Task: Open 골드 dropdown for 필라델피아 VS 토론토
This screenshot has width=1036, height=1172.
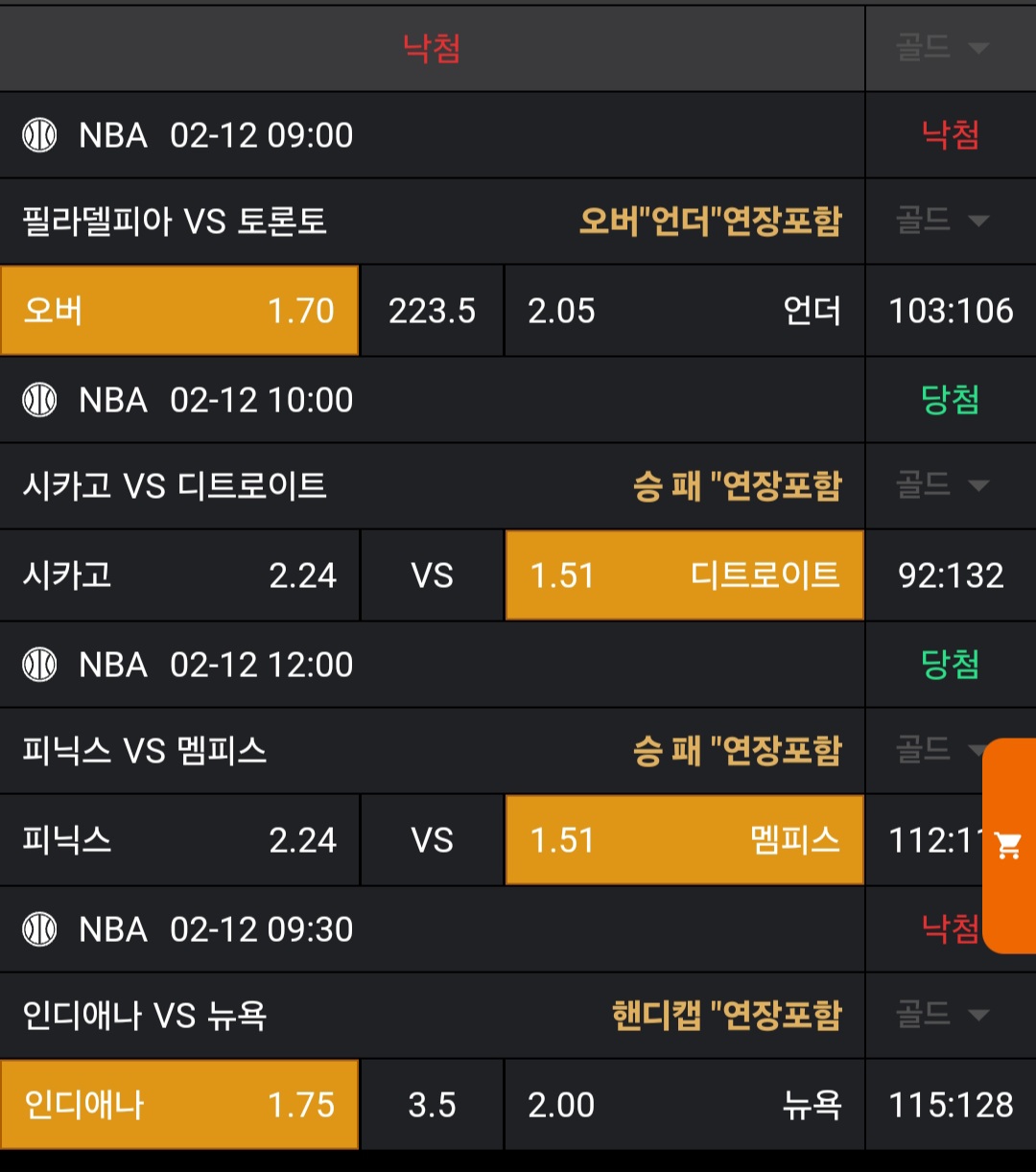Action: tap(942, 221)
